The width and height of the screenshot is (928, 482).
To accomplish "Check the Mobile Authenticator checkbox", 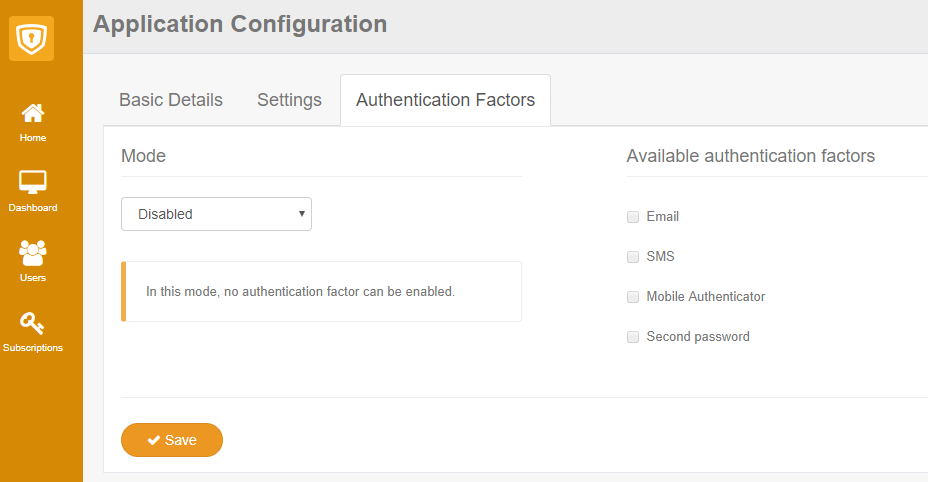I will (633, 297).
